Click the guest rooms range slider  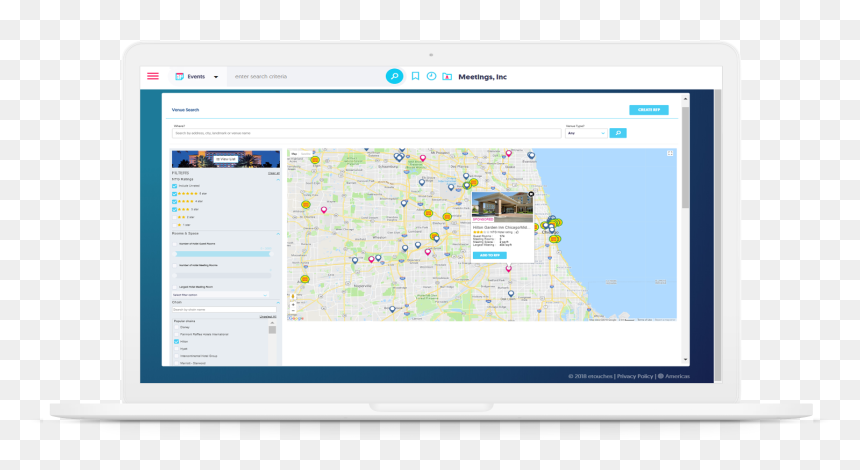tap(223, 254)
